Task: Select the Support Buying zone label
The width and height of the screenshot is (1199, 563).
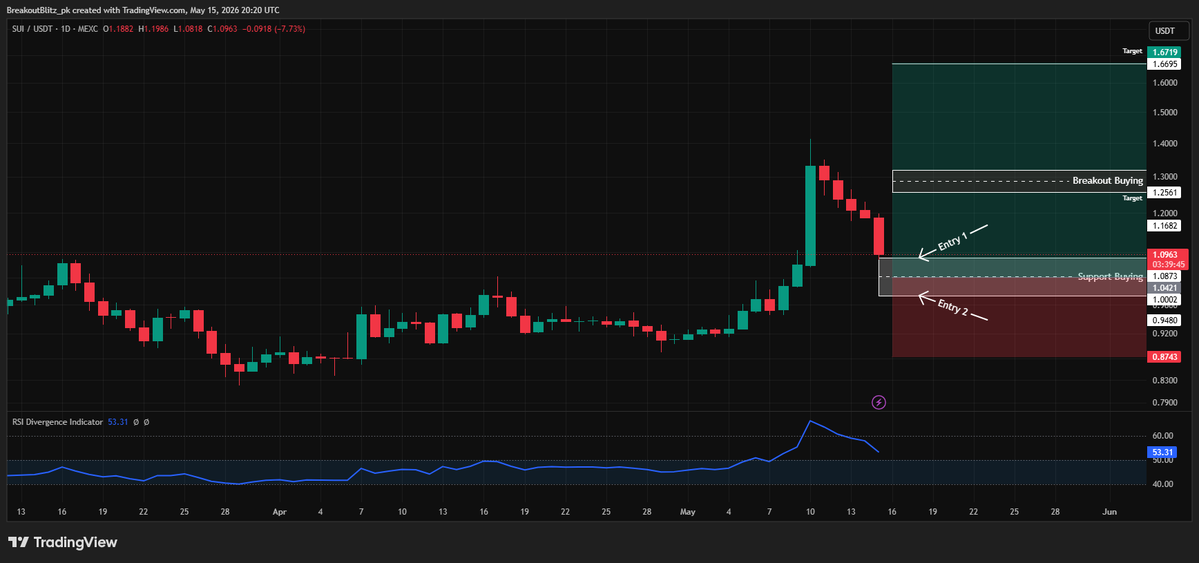Action: click(x=1110, y=276)
